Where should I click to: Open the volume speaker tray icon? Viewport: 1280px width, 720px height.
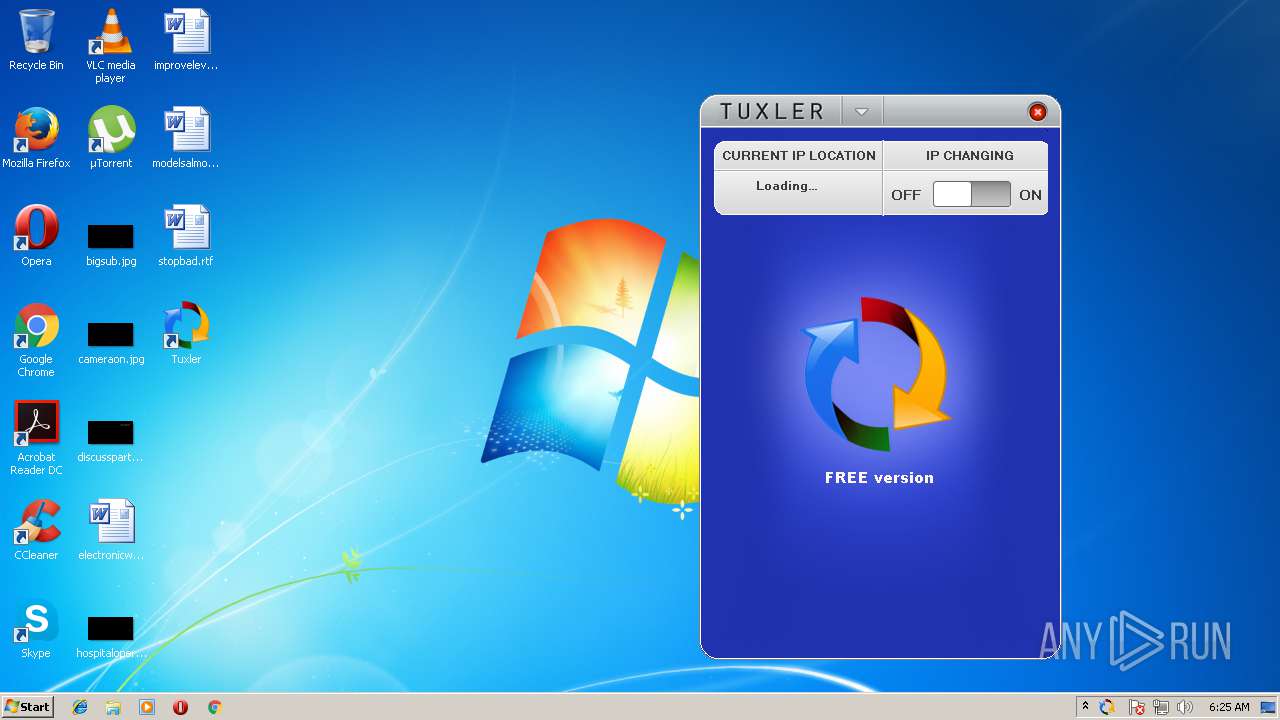pos(1186,707)
